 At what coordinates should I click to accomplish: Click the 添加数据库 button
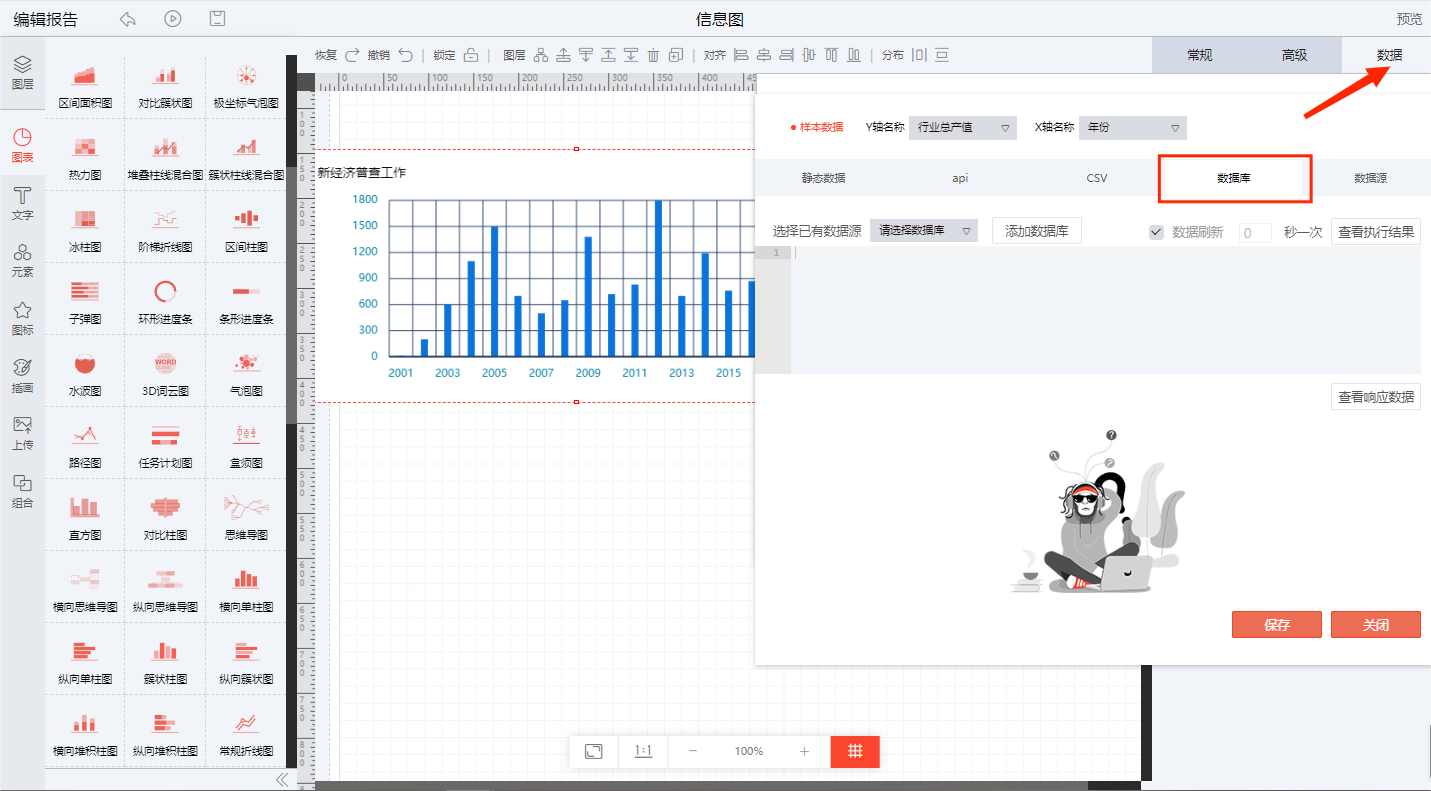click(x=1037, y=231)
